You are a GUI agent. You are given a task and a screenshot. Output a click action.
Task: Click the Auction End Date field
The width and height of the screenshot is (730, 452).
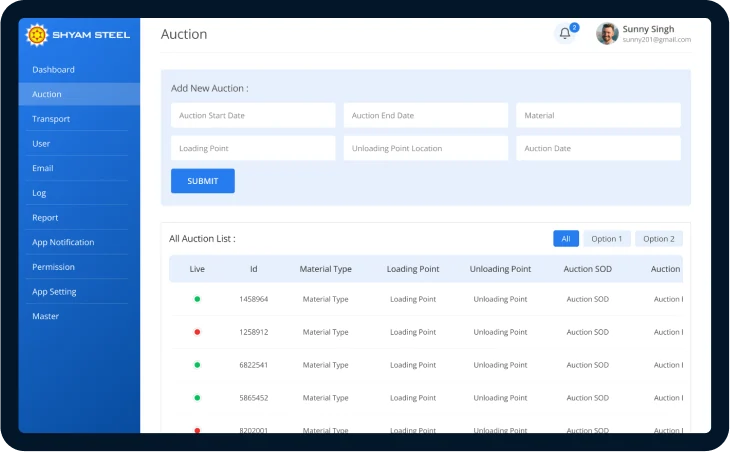point(426,115)
